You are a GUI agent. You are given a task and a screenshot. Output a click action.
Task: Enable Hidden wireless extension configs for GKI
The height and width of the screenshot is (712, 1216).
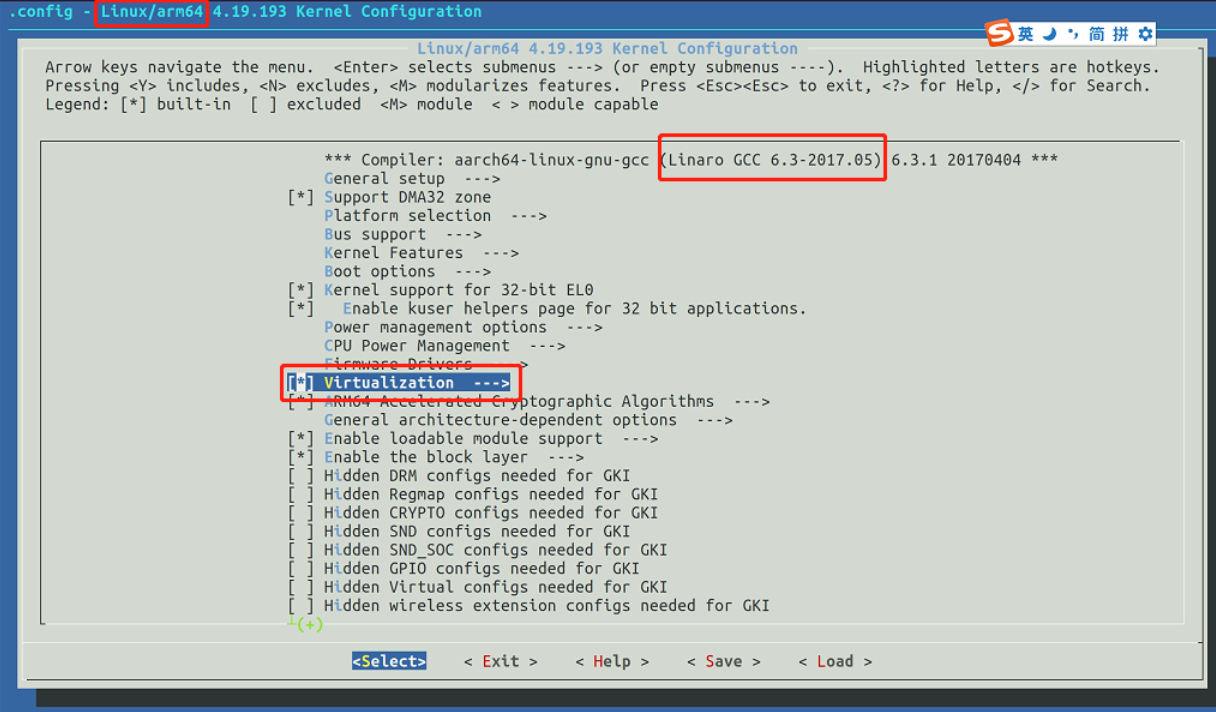(x=301, y=605)
